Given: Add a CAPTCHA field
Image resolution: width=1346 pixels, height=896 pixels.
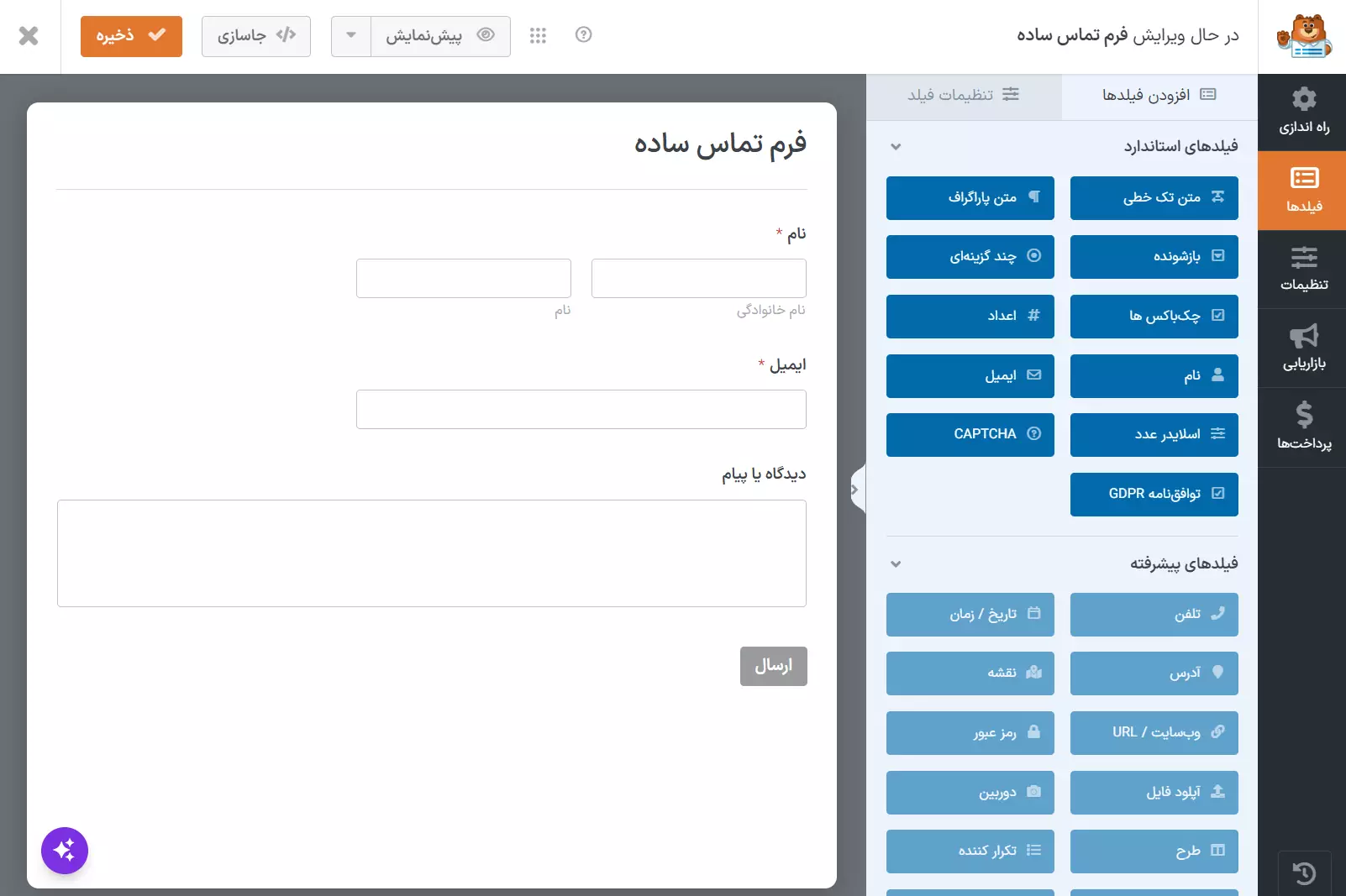Looking at the screenshot, I should tap(970, 435).
